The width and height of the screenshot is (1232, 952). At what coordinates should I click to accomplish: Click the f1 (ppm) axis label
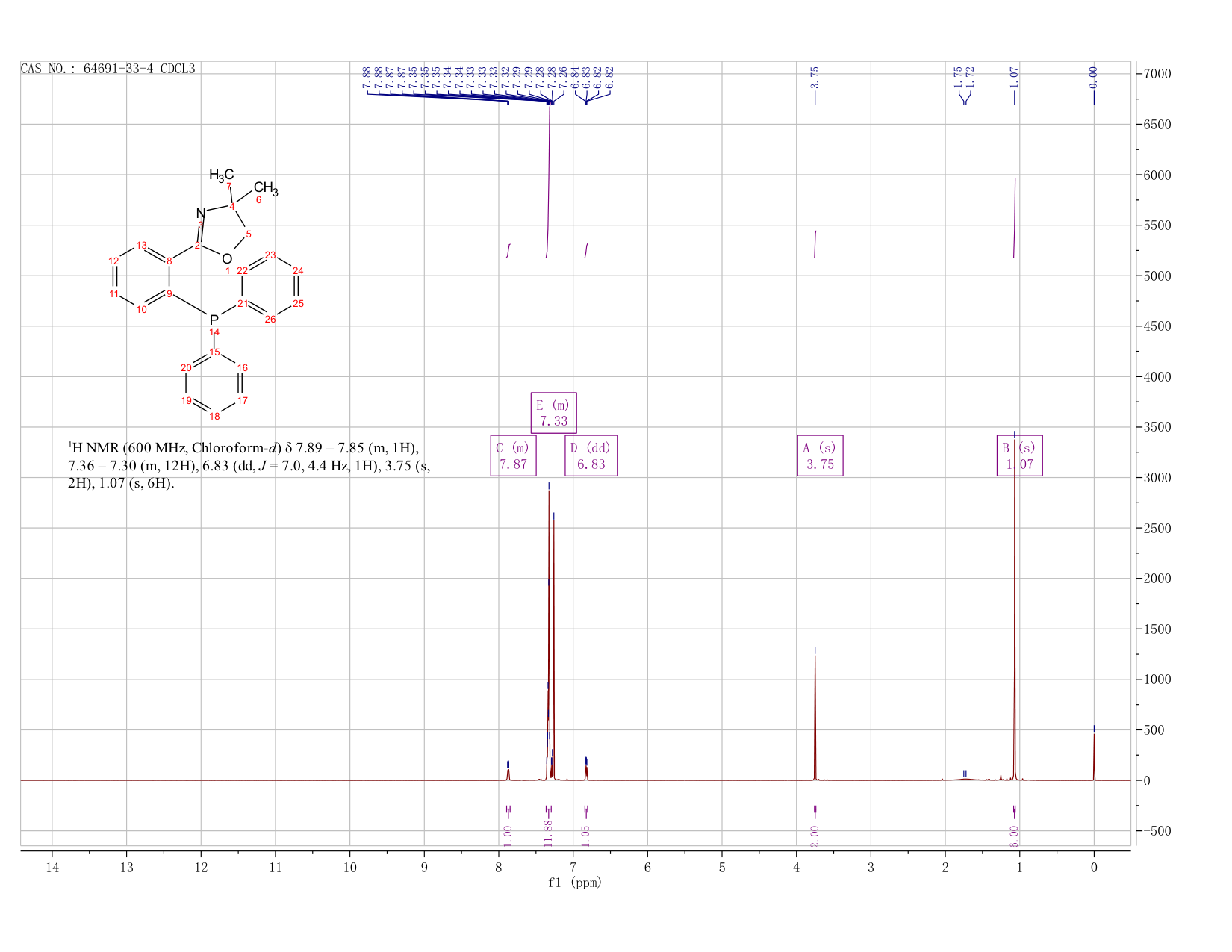575,883
